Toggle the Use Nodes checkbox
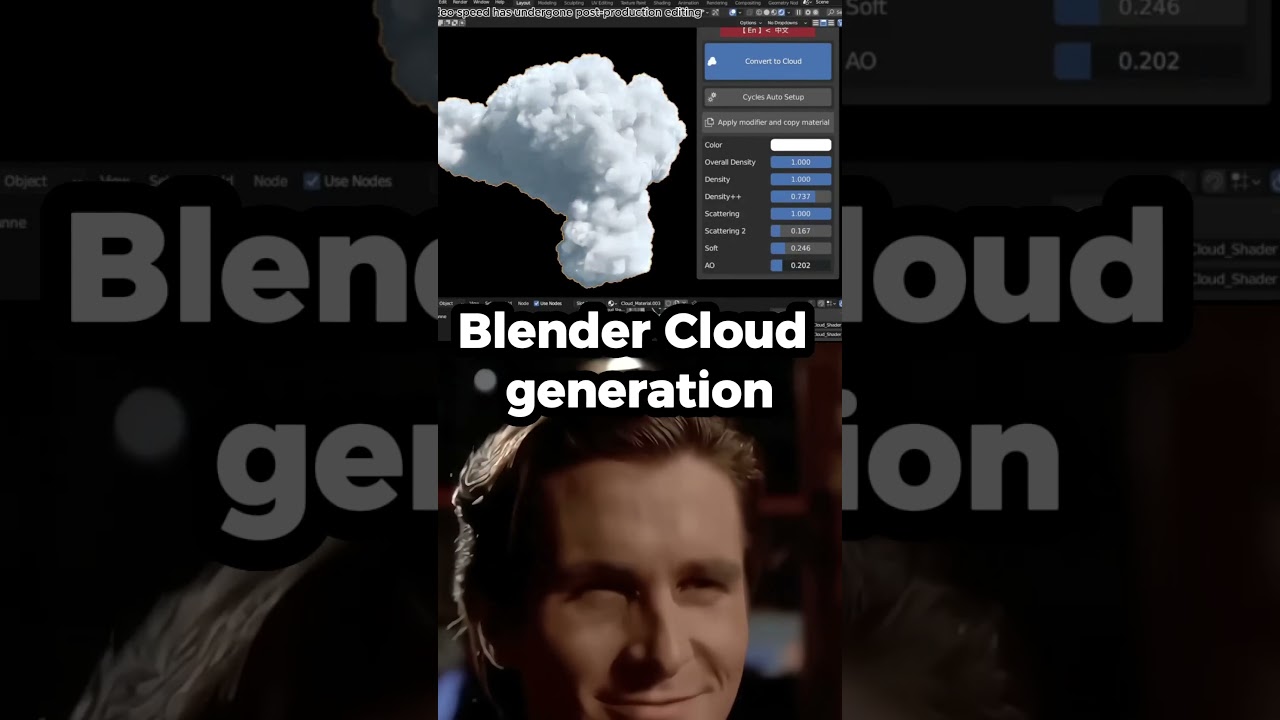The image size is (1280, 720). coord(536,303)
